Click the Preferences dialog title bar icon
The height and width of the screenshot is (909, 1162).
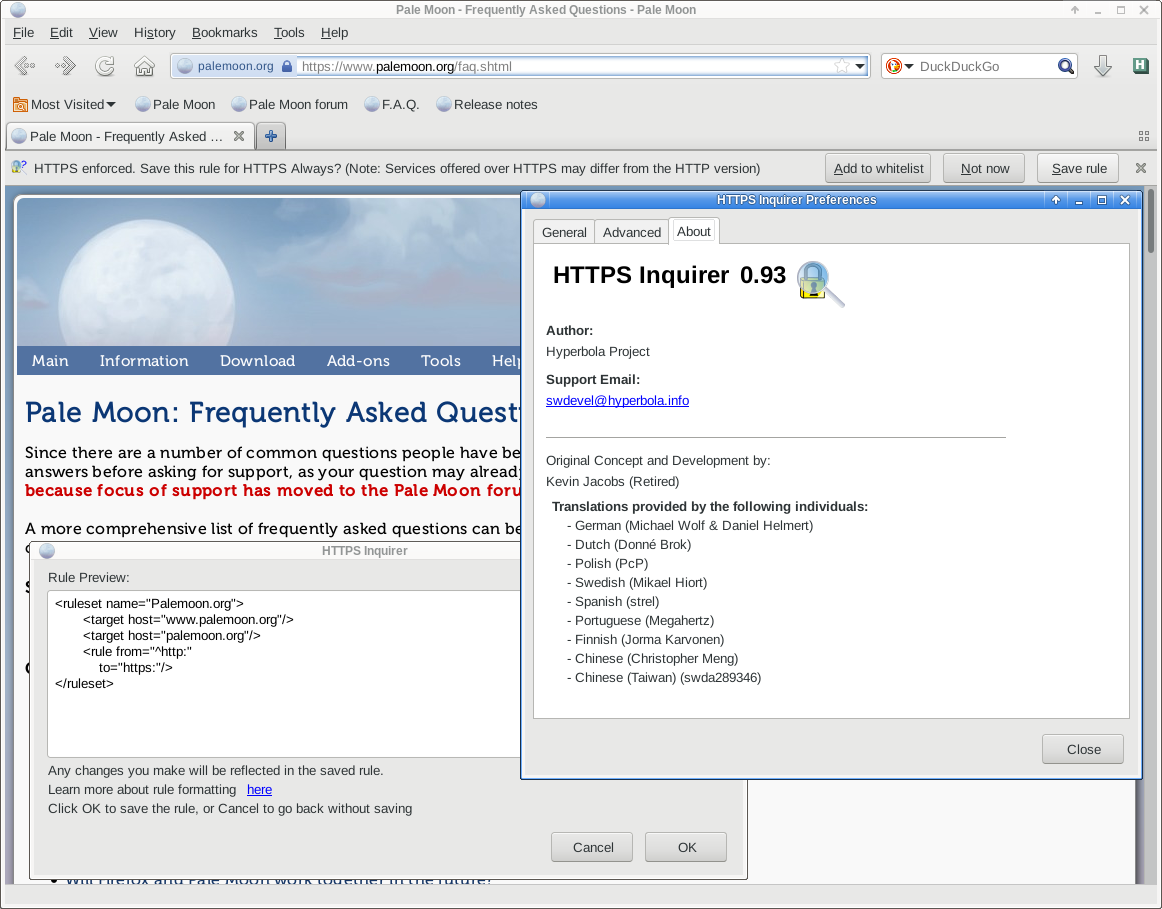click(538, 200)
